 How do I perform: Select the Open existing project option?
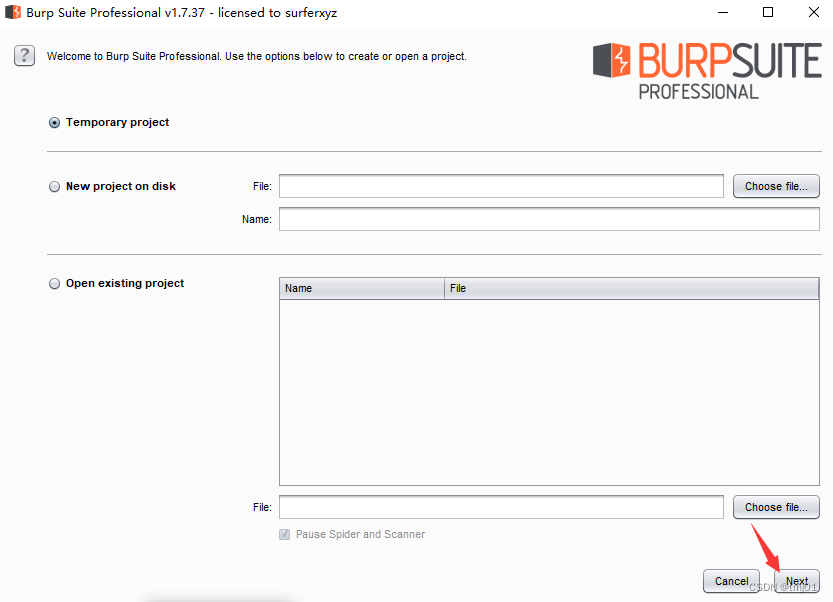click(54, 284)
